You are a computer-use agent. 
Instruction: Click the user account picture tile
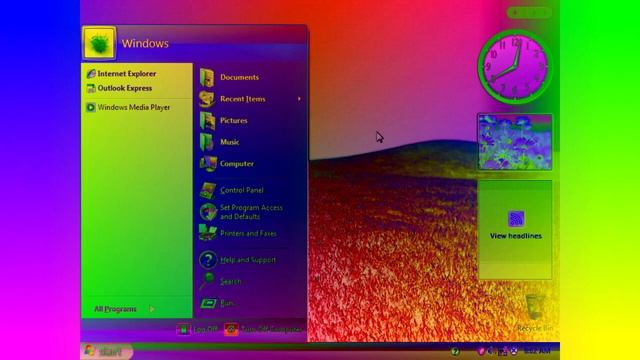click(x=99, y=43)
